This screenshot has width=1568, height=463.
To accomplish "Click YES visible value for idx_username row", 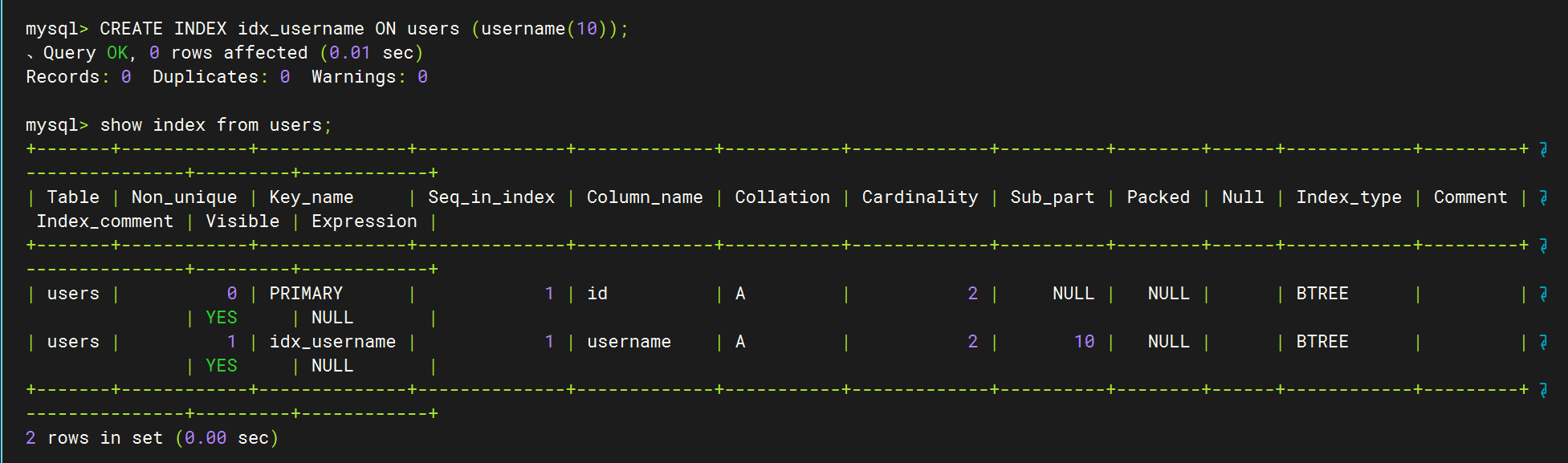I will click(222, 366).
